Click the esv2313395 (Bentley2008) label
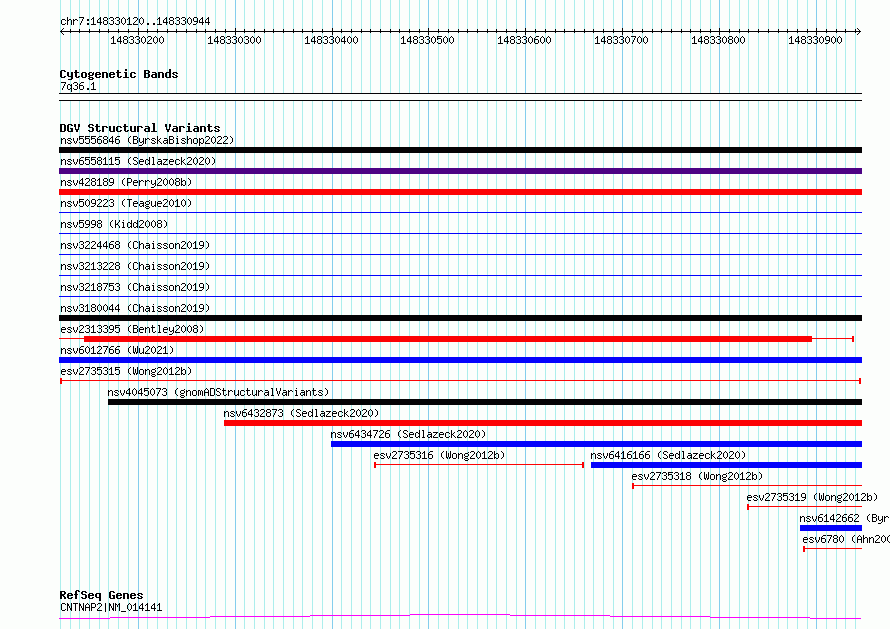Viewport: 890px width, 629px height. click(x=132, y=330)
